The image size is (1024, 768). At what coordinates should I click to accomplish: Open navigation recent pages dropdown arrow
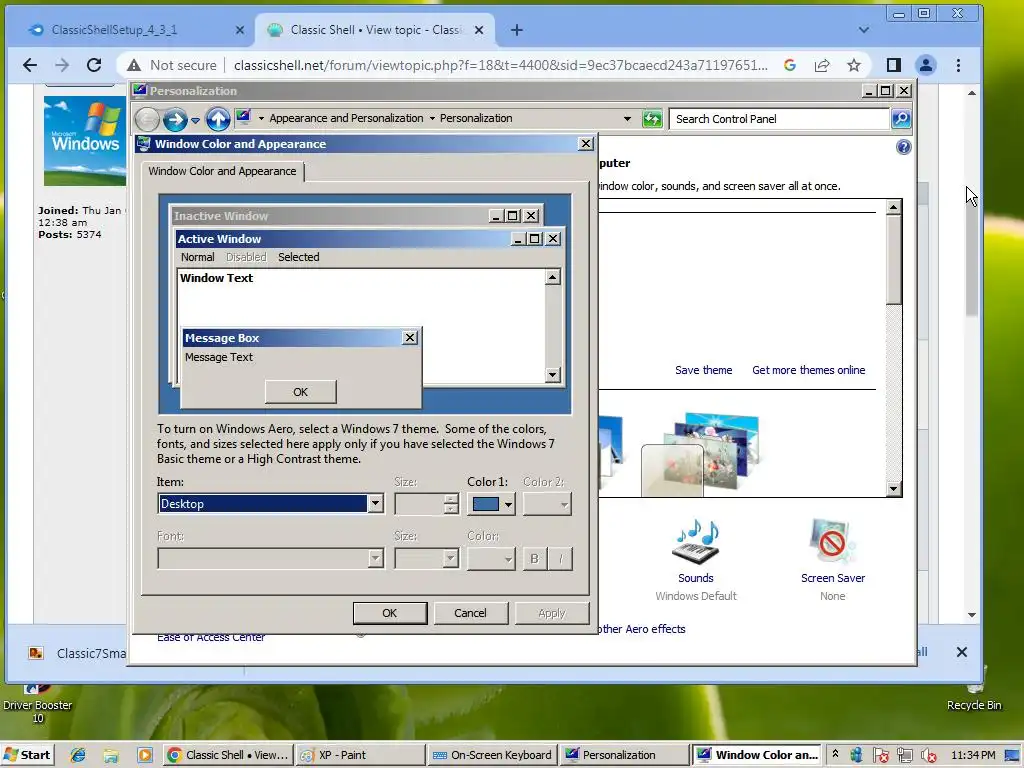coord(195,120)
